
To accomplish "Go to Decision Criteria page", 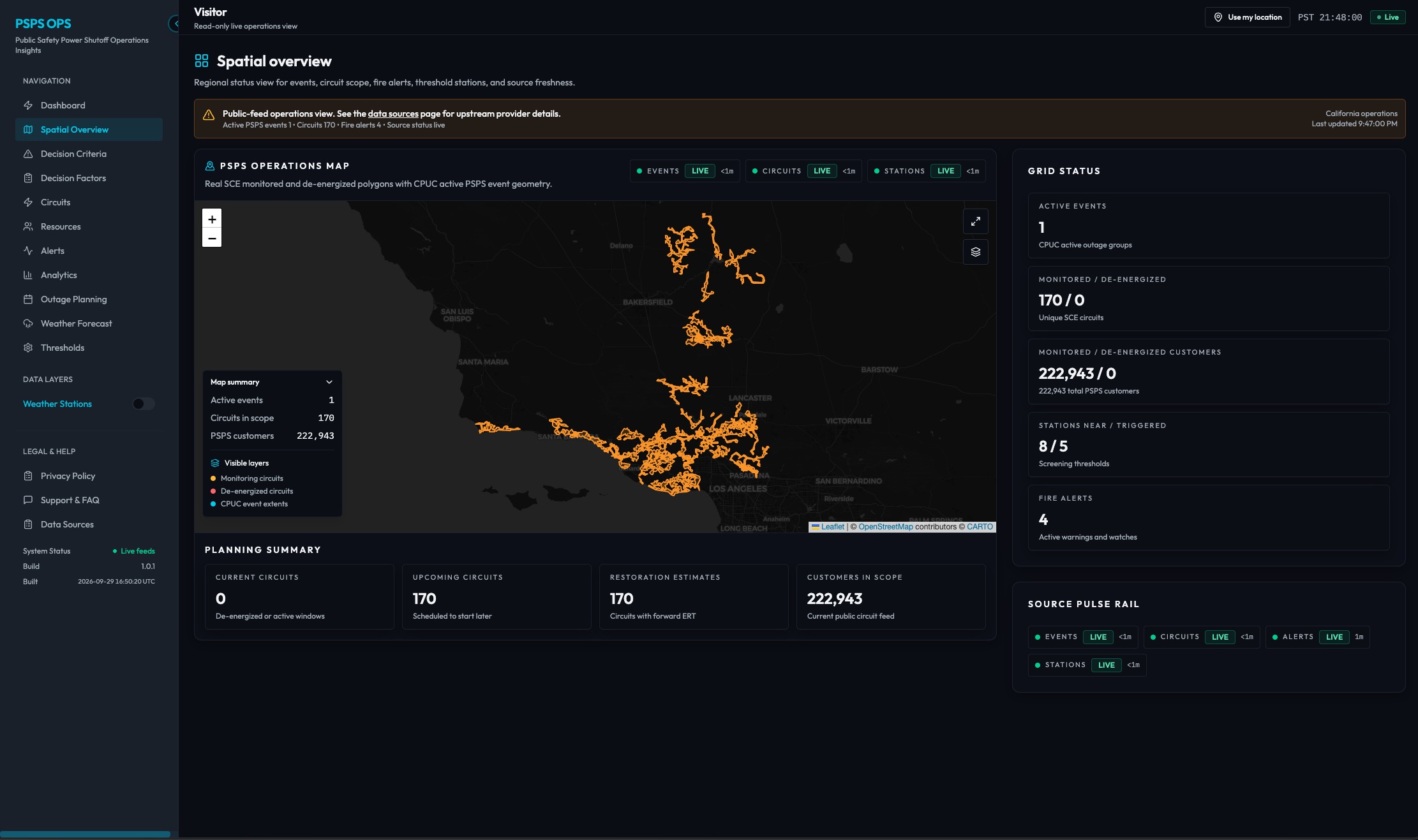I will tap(89, 154).
